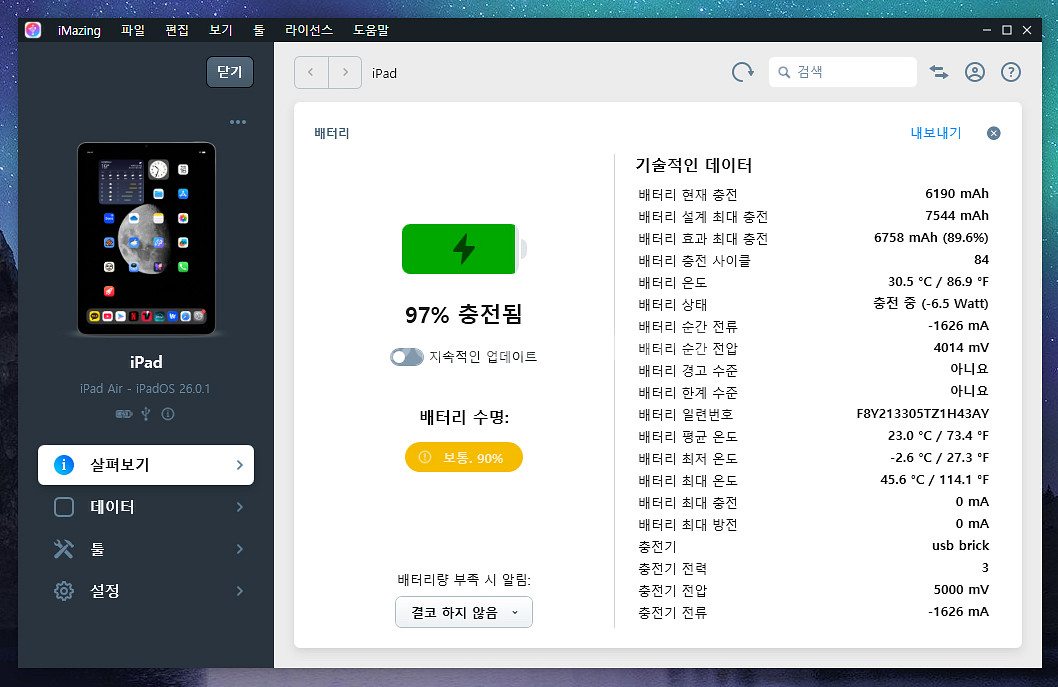
Task: Click the device info icon under iPad Air
Action: (x=168, y=414)
